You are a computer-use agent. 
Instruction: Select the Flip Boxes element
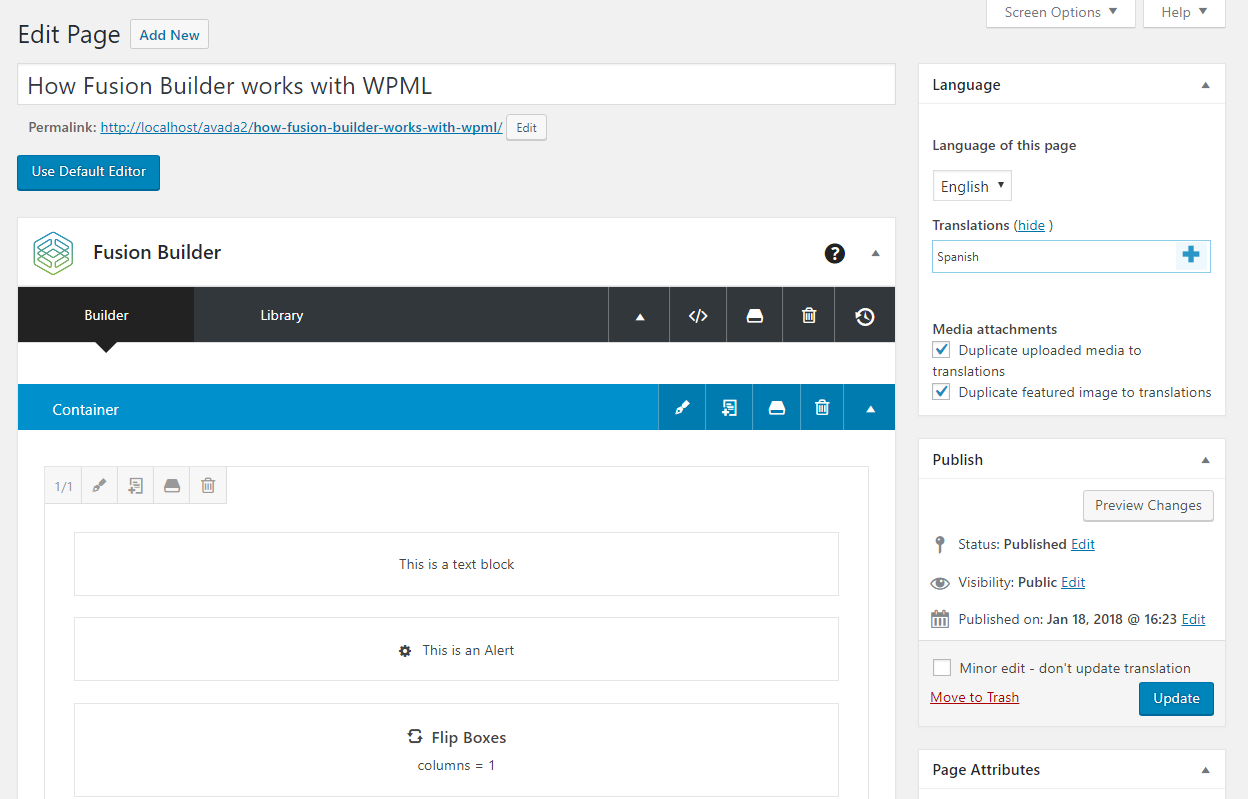[x=456, y=749]
